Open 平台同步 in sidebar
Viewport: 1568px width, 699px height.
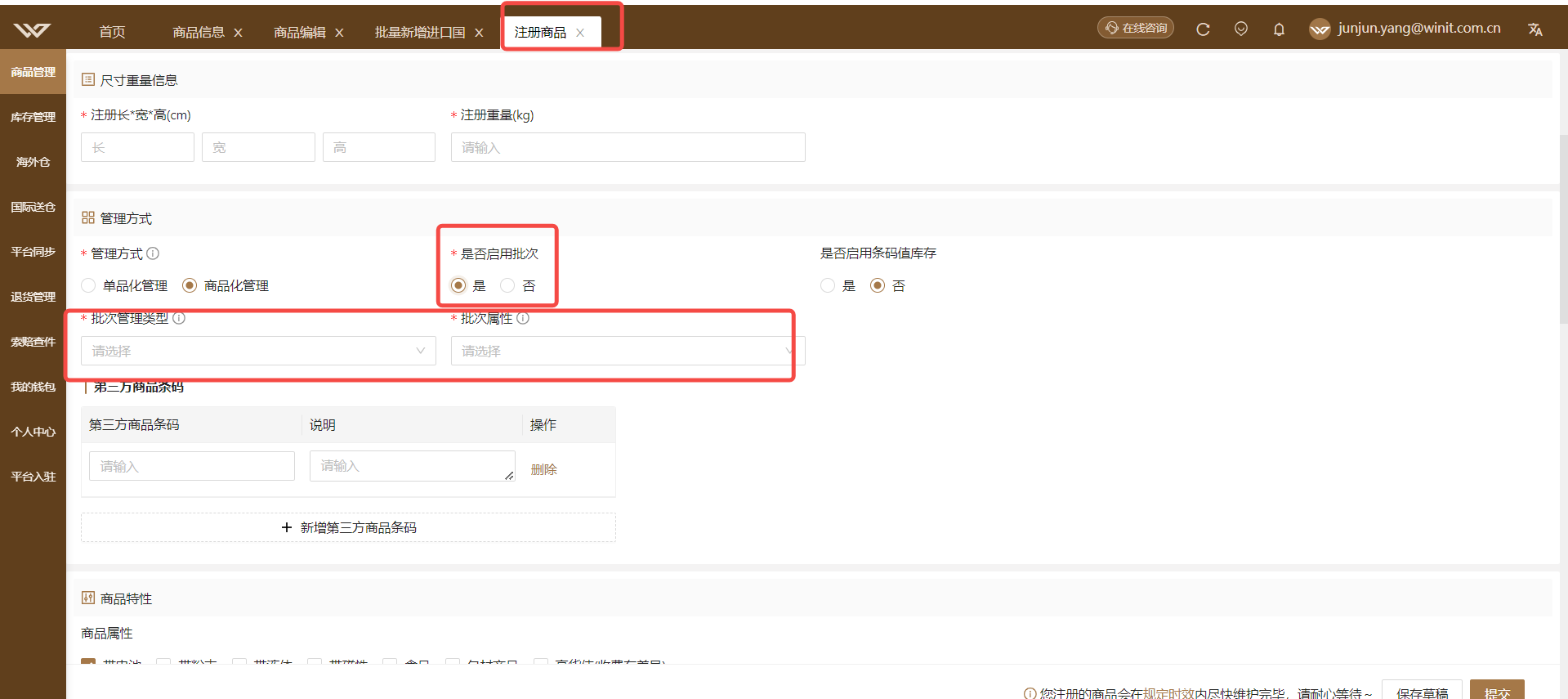click(x=33, y=252)
